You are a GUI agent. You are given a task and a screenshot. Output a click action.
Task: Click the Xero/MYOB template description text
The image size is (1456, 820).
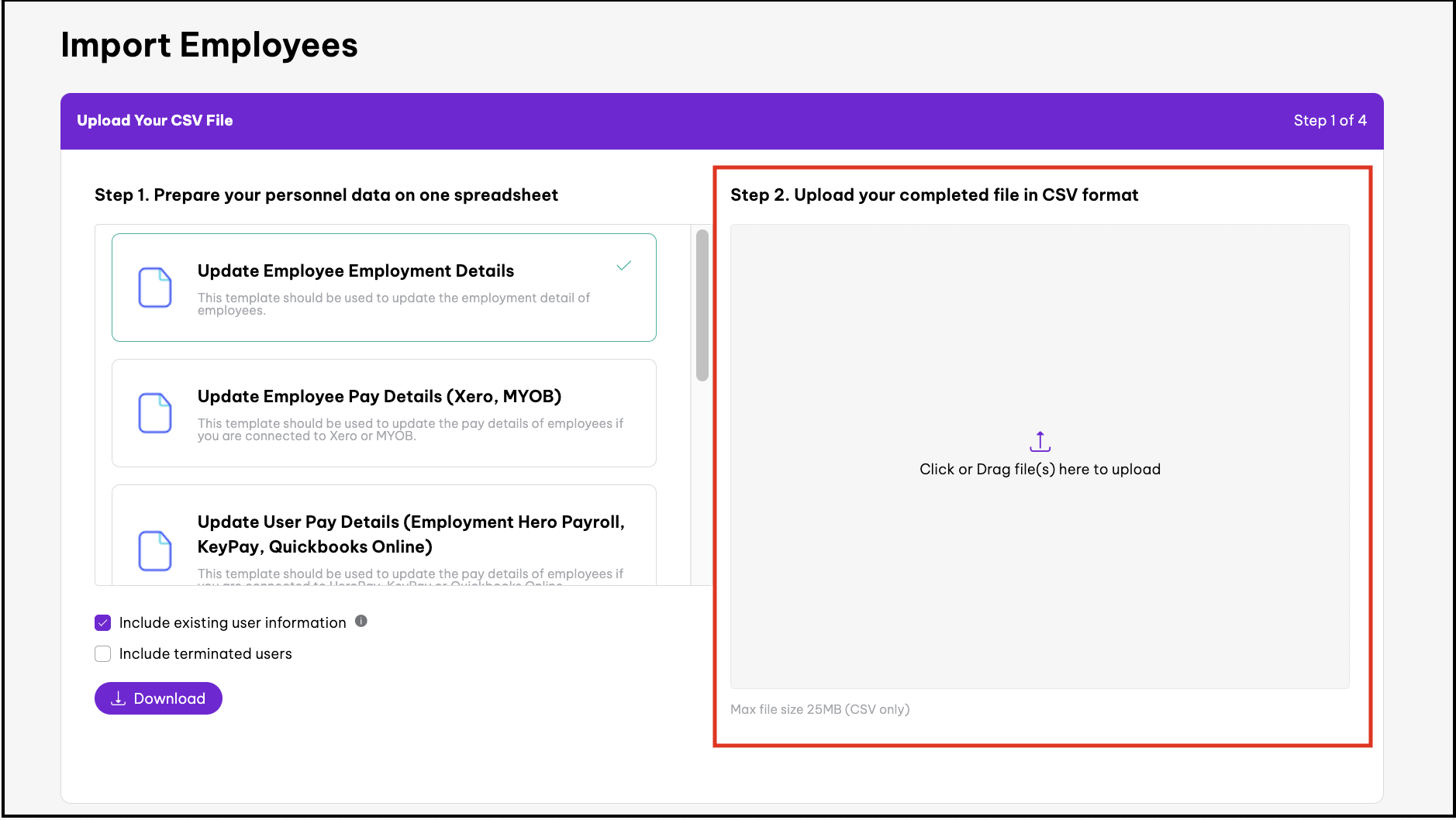(x=409, y=429)
